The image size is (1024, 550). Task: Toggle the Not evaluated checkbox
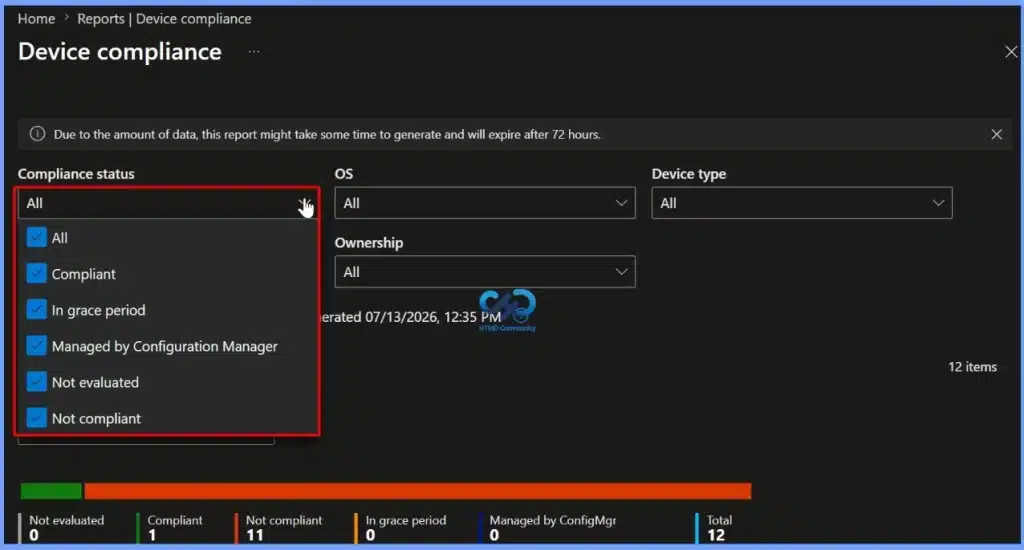(x=37, y=381)
